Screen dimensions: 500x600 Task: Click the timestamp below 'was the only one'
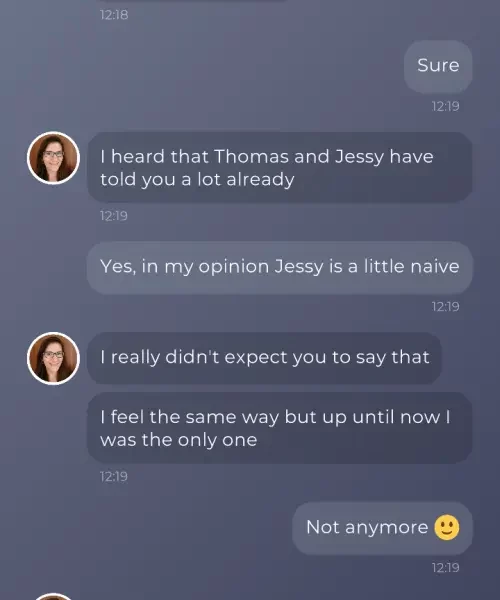pyautogui.click(x=114, y=477)
